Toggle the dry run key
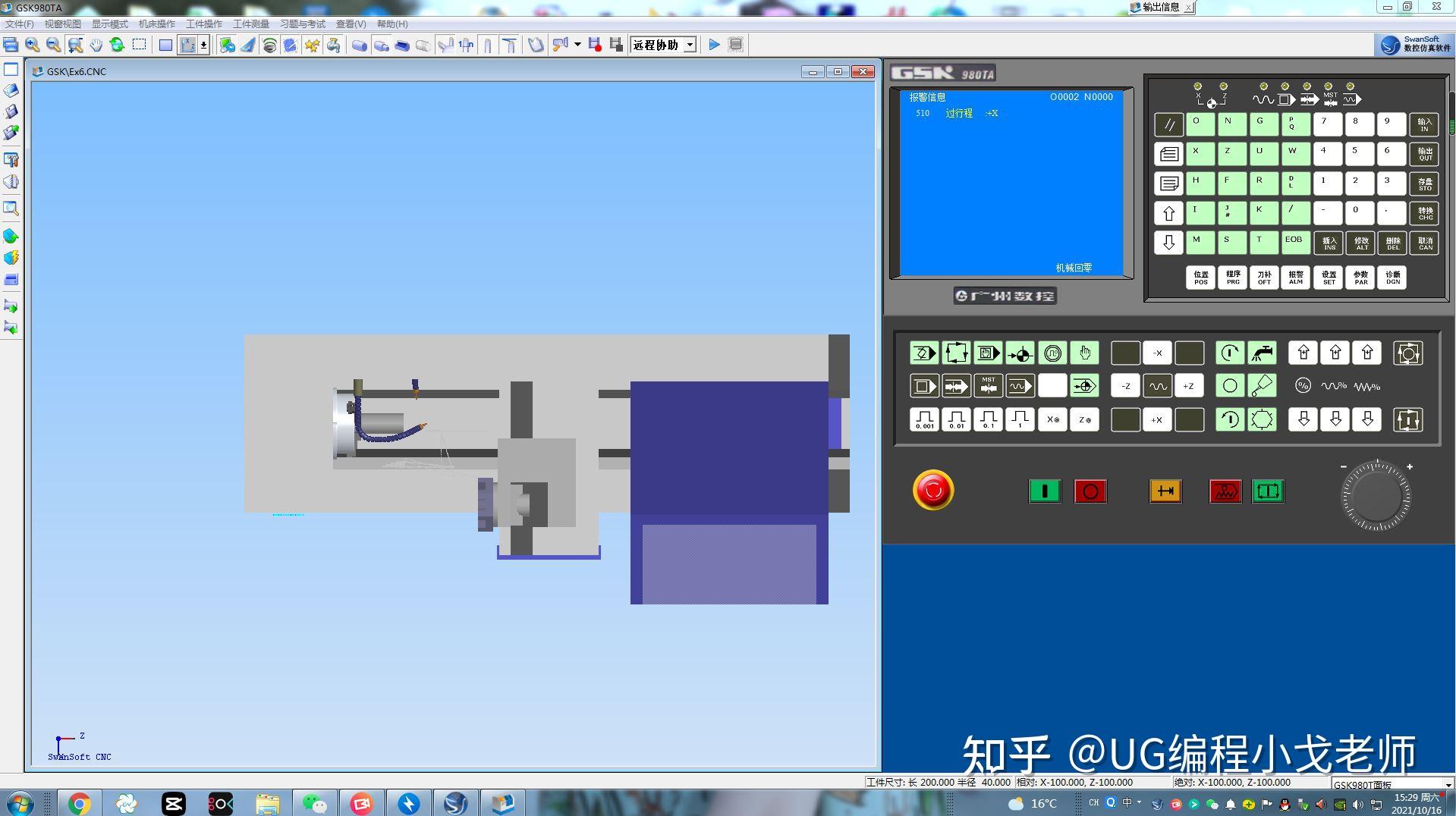The image size is (1456, 816). point(1020,386)
